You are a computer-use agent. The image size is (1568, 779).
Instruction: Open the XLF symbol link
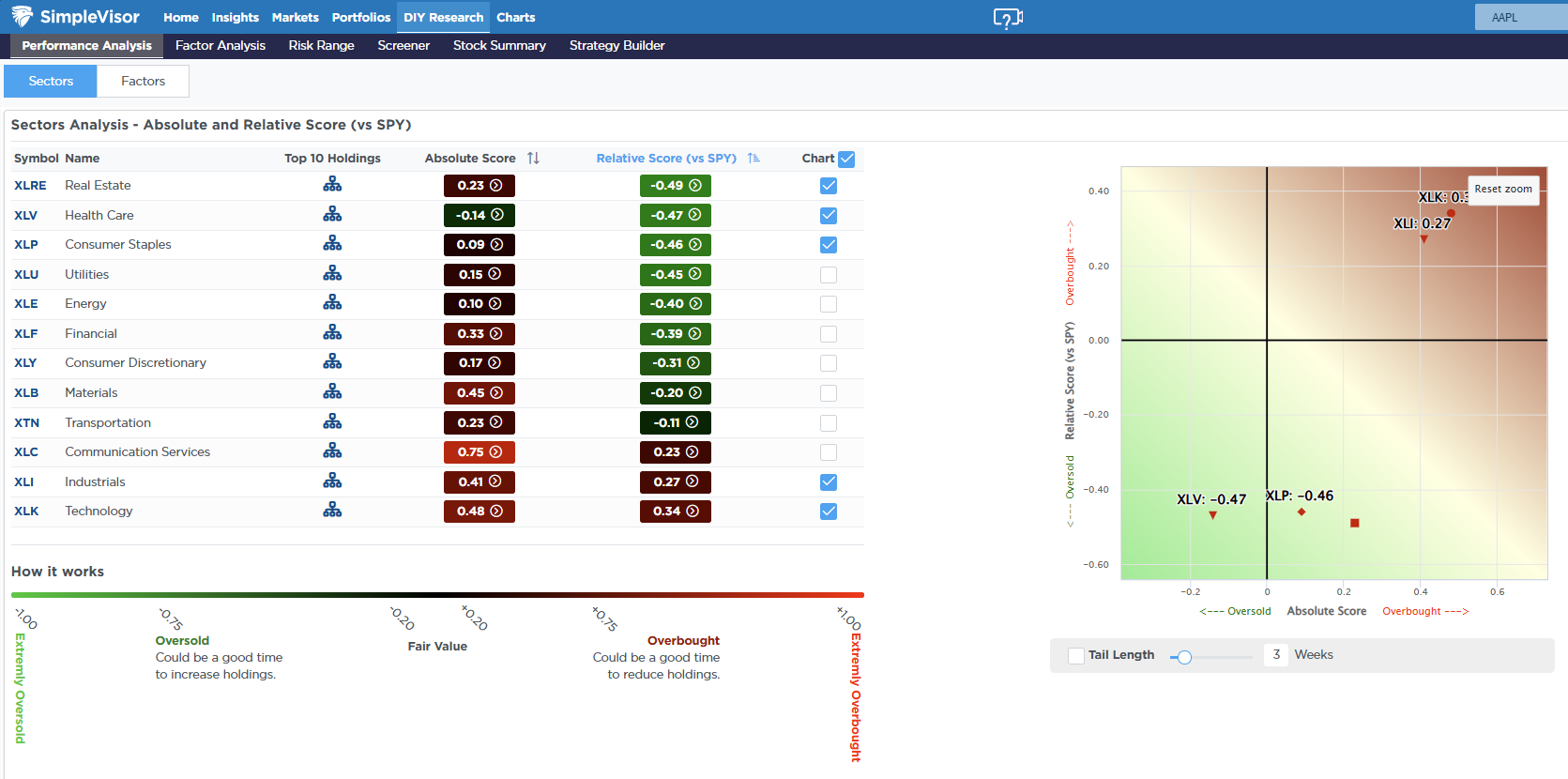pos(26,333)
